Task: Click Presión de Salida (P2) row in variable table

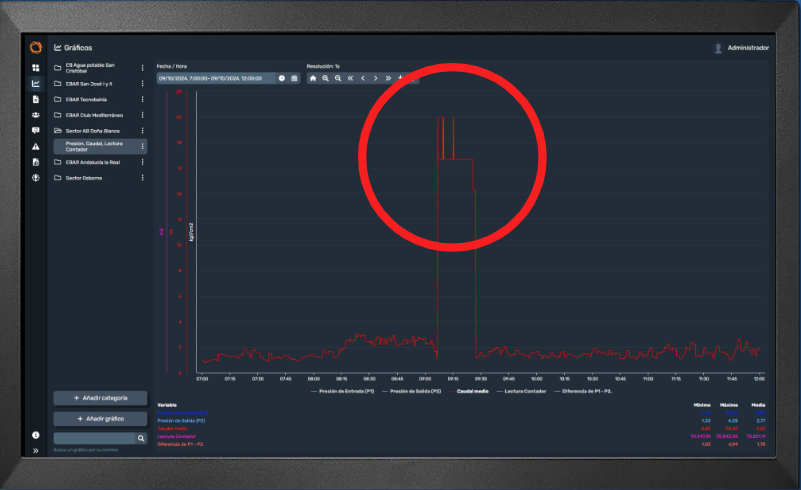Action: [461, 421]
